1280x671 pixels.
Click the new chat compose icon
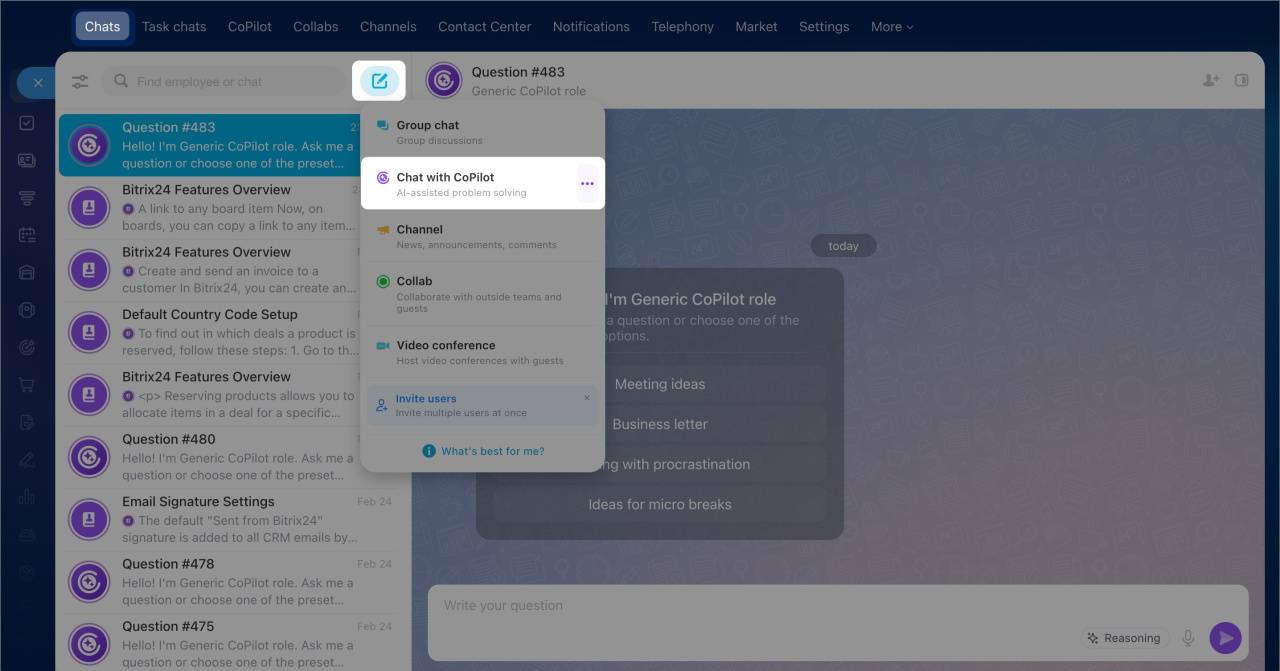coord(380,81)
